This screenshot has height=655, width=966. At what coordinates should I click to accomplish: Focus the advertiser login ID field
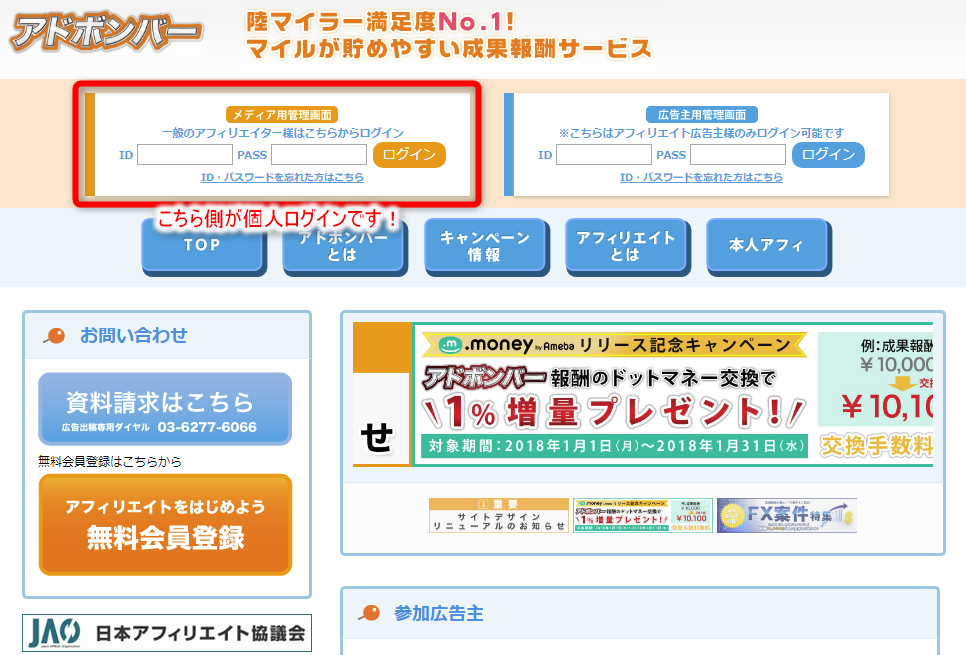604,155
